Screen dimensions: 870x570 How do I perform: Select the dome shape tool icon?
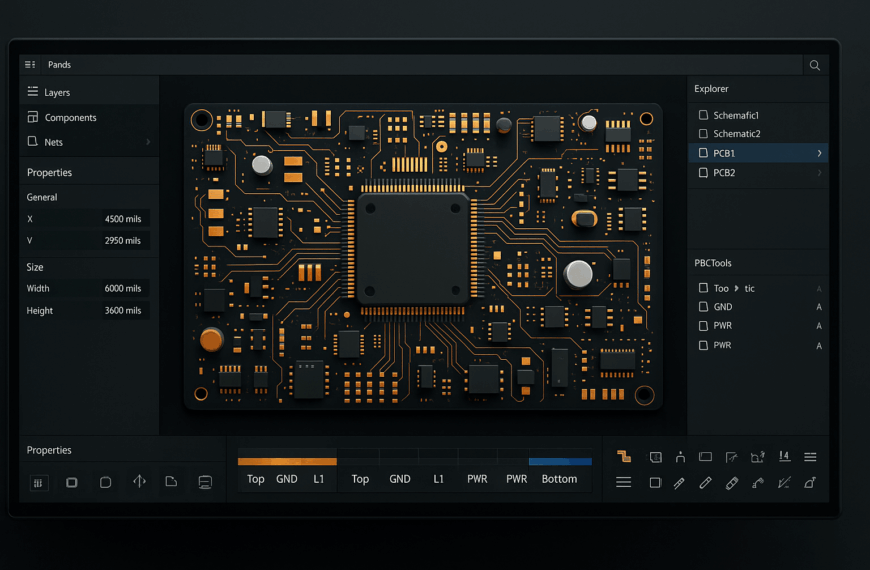coord(810,483)
